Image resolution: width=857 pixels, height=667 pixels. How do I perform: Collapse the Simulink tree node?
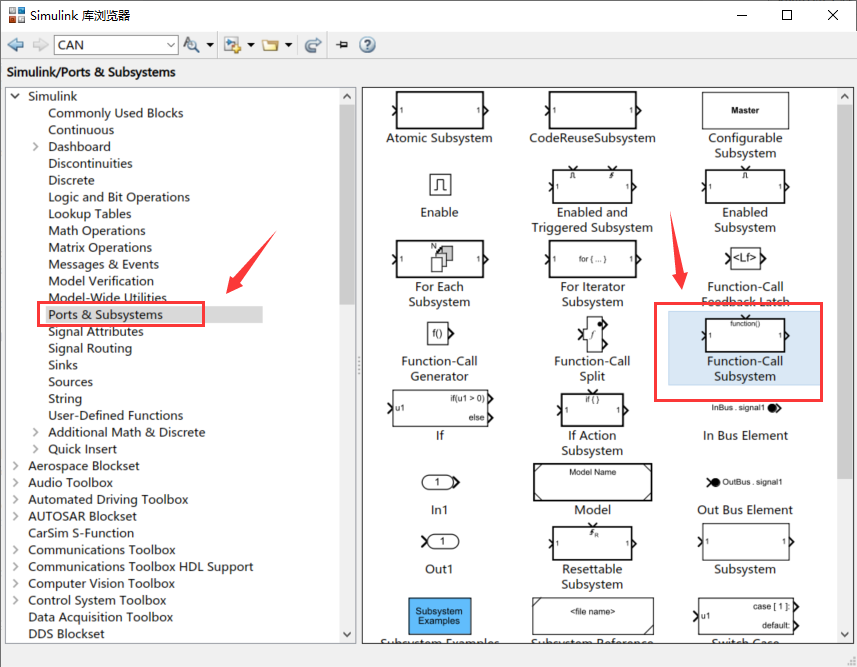click(15, 96)
